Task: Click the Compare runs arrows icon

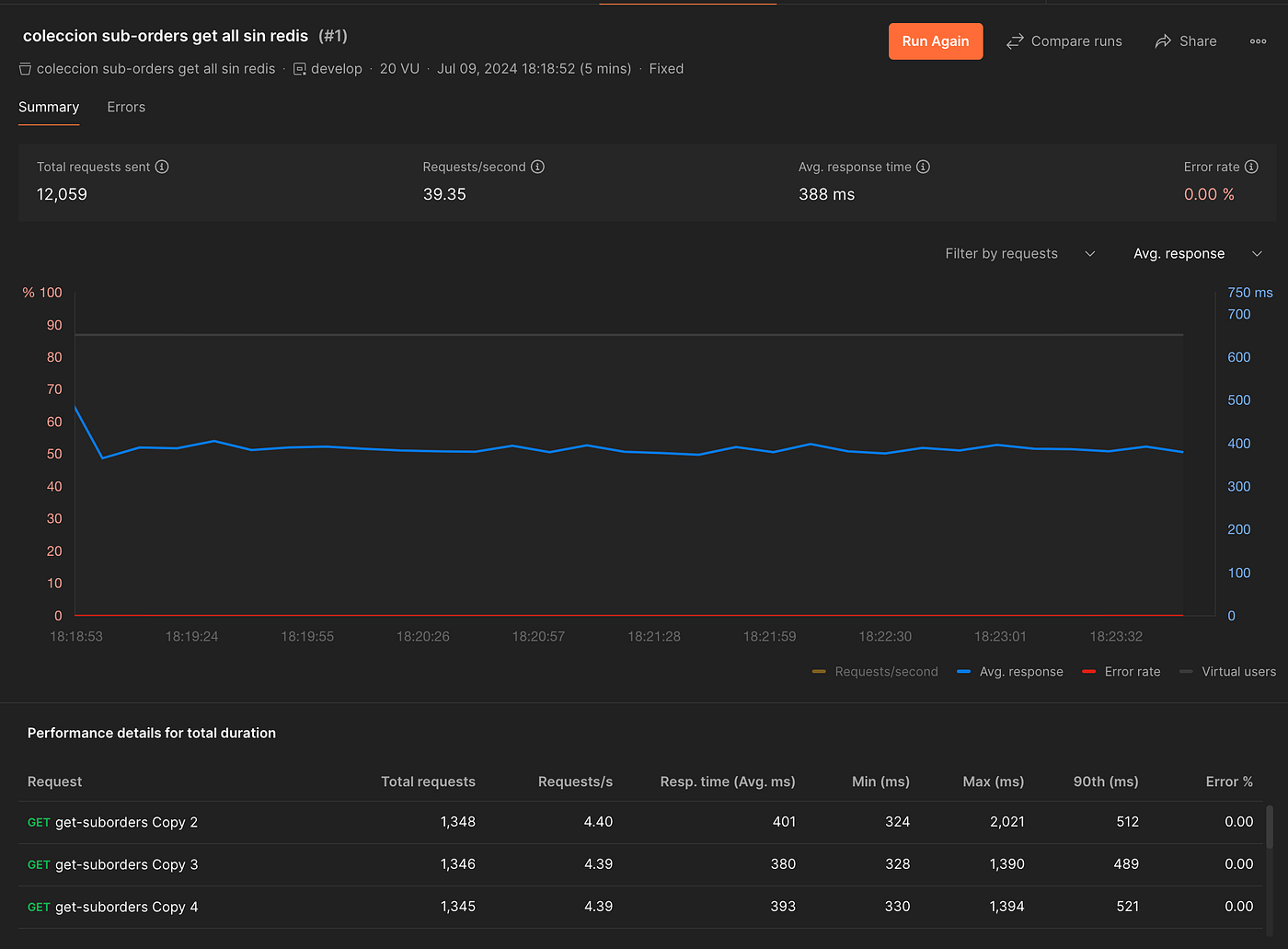Action: (1015, 41)
